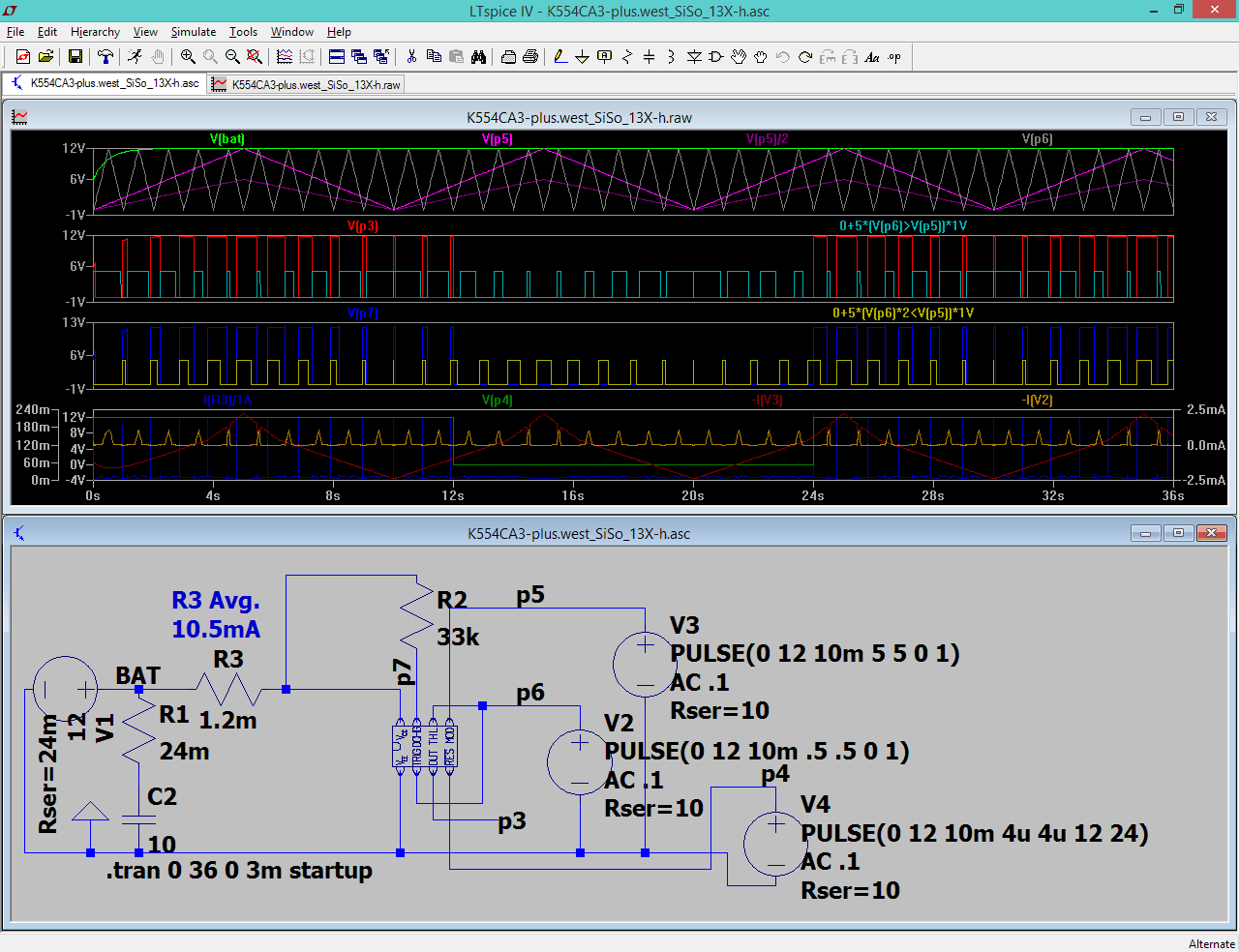This screenshot has height=952, width=1239.
Task: Tile the windows horizontally via toolbar icon
Action: tap(337, 57)
